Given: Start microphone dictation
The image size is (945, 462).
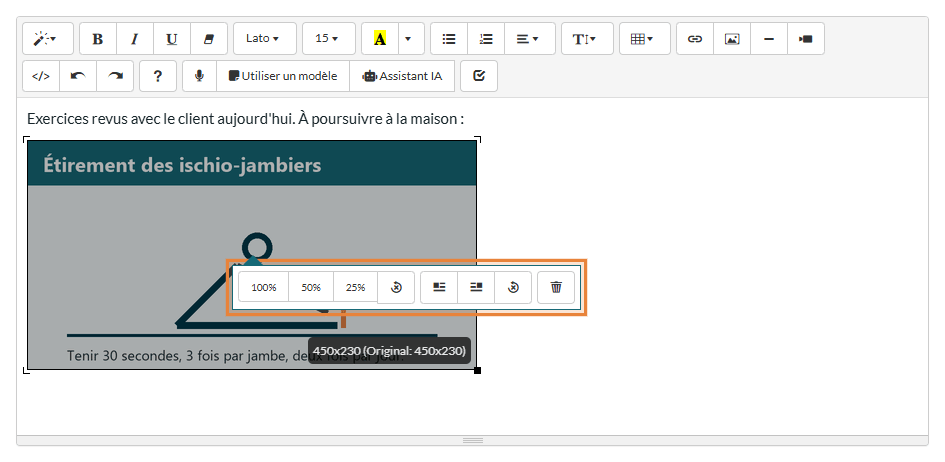Looking at the screenshot, I should coord(199,76).
